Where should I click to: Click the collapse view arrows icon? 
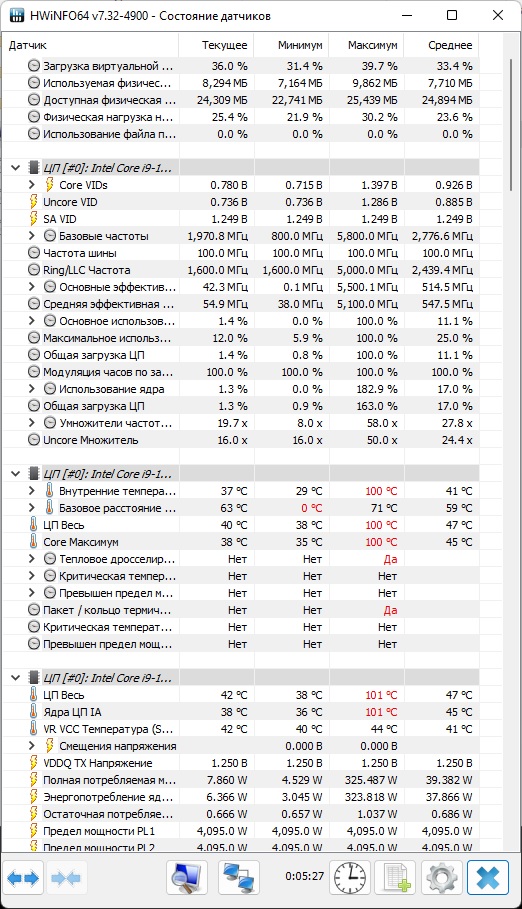tap(66, 878)
